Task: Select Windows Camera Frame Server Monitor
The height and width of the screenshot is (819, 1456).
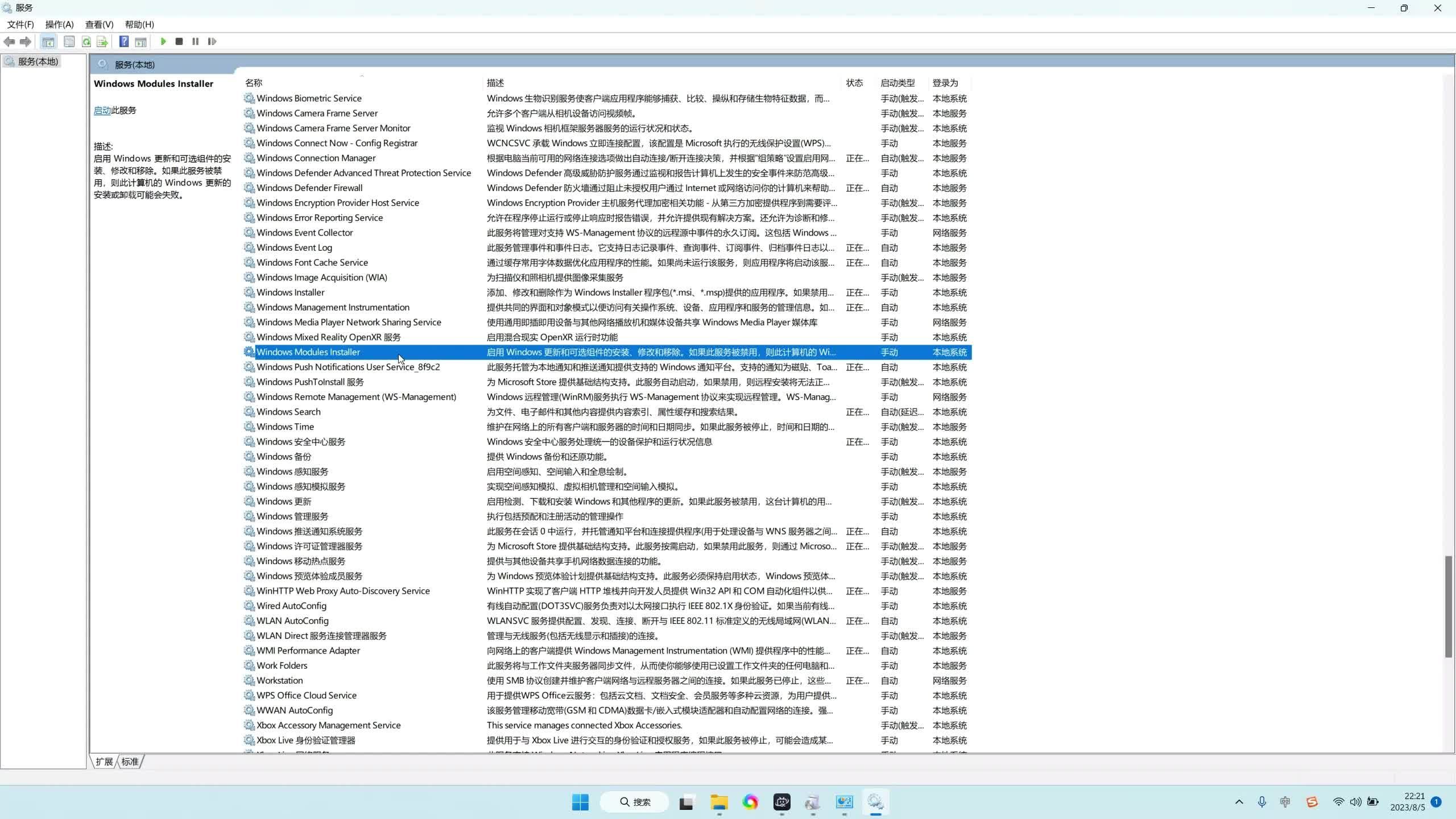Action: [607, 129]
